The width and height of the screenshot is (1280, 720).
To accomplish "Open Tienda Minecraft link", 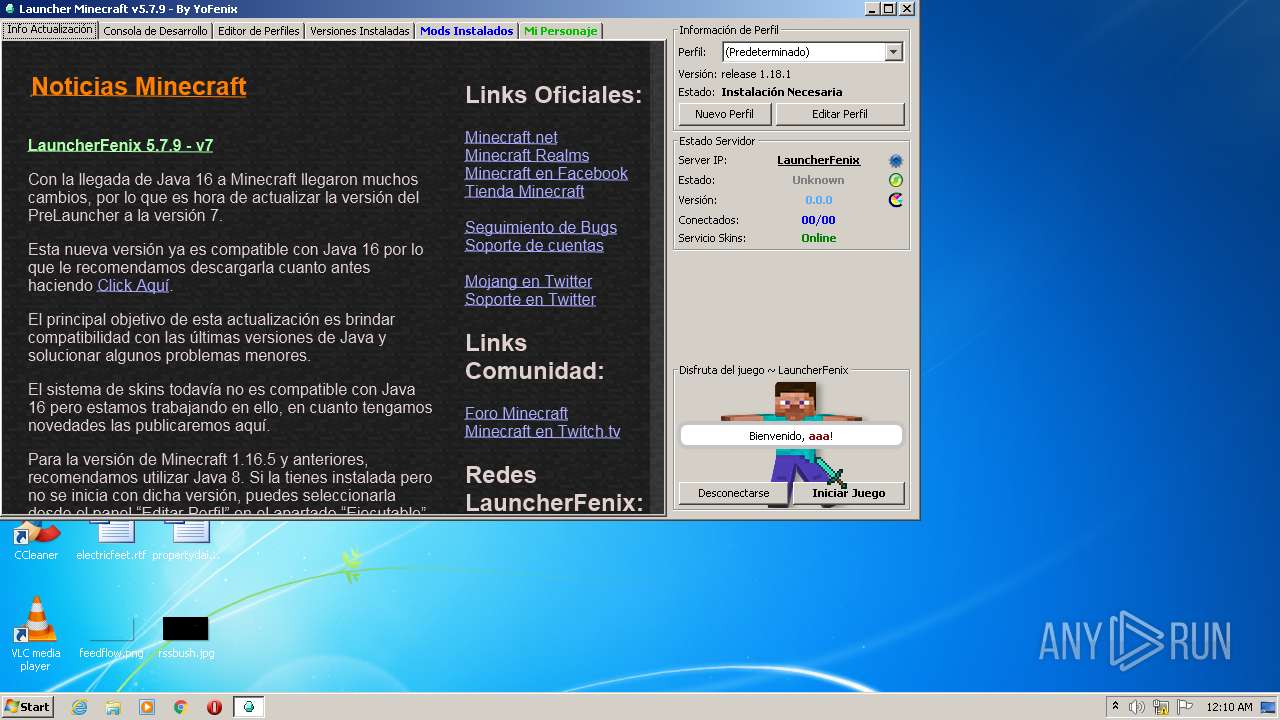I will click(524, 191).
